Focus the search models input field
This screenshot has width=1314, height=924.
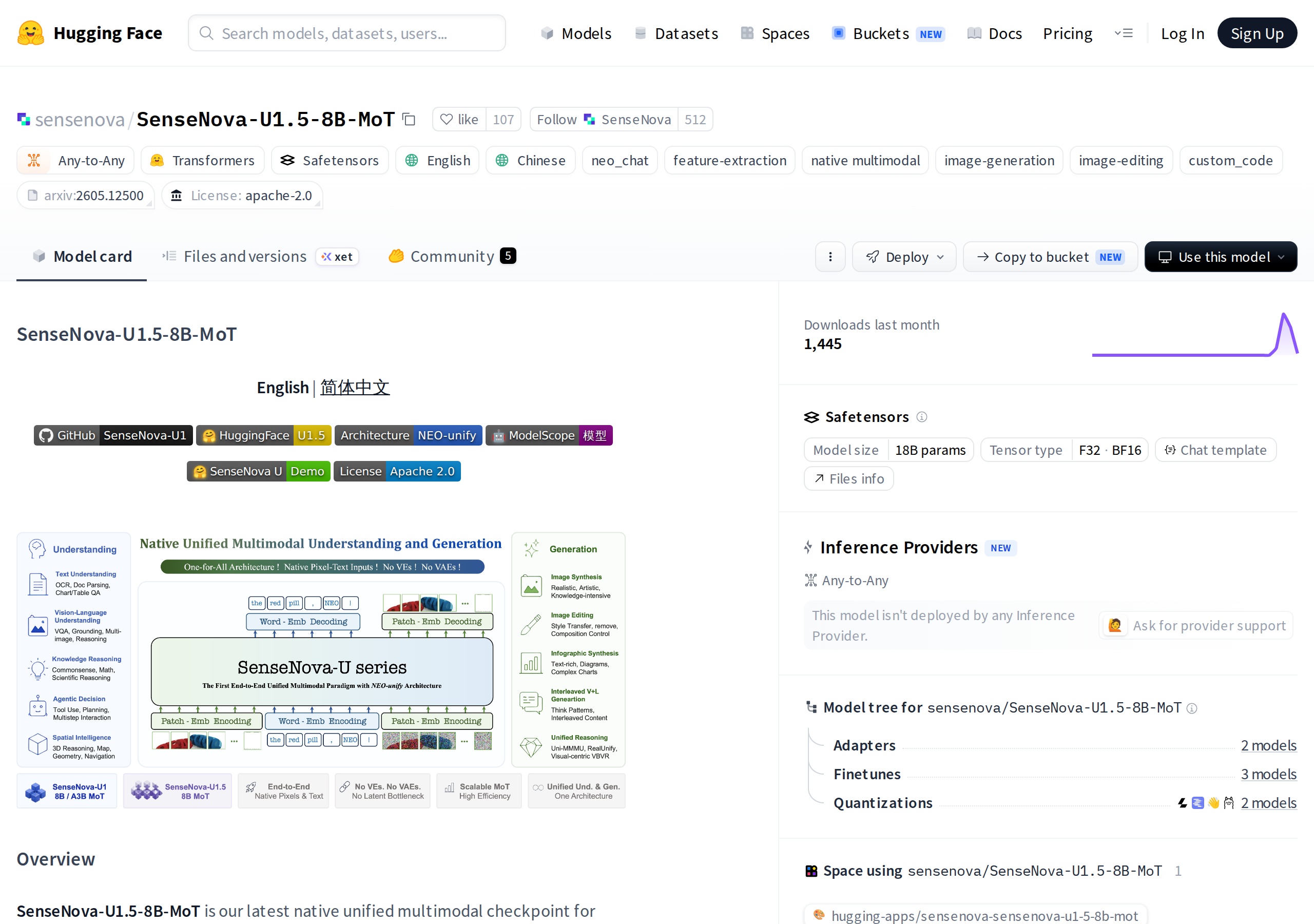[347, 33]
